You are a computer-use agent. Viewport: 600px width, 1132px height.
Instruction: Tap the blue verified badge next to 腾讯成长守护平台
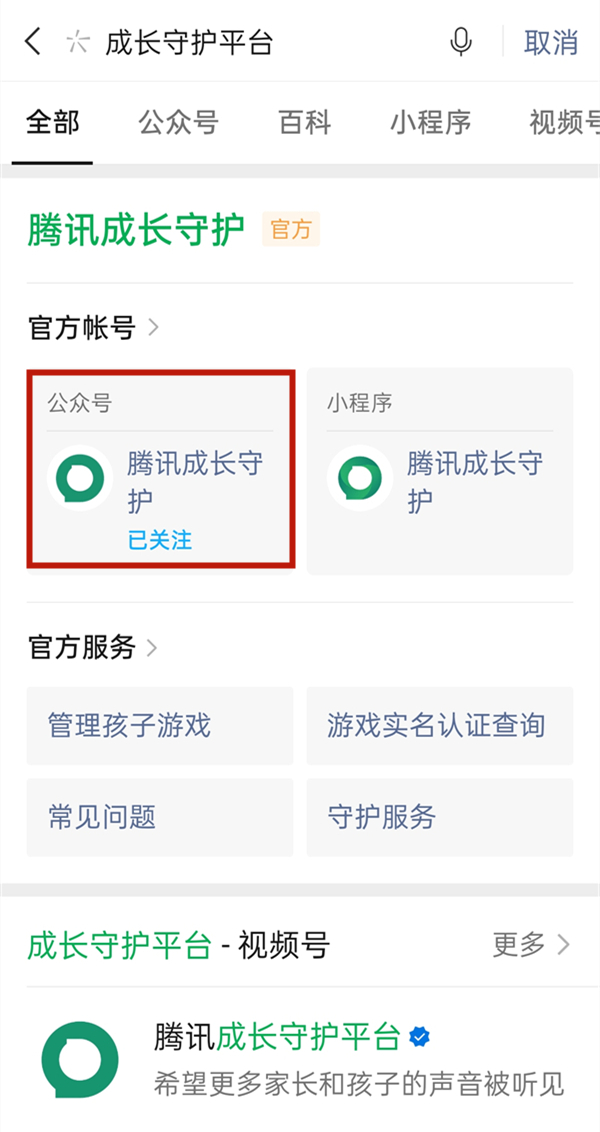(x=422, y=1040)
